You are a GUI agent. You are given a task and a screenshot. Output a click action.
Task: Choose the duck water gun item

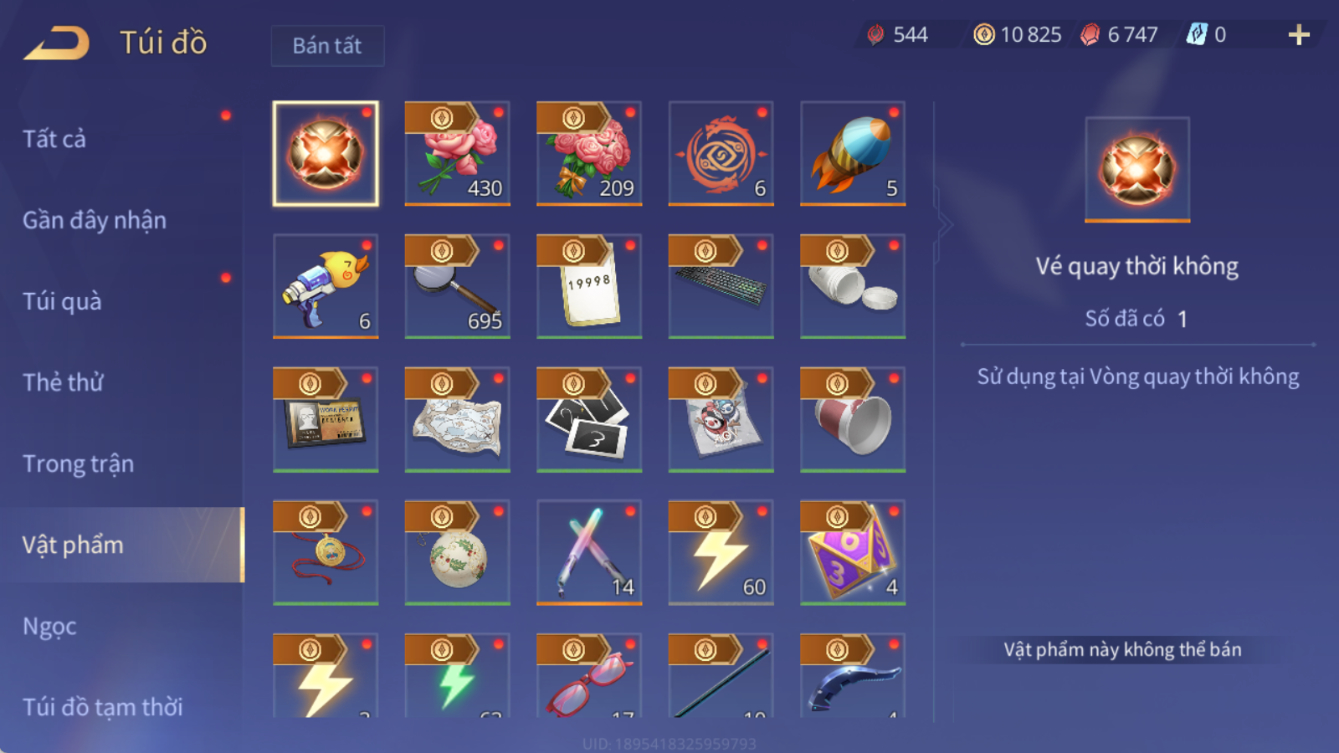(325, 286)
